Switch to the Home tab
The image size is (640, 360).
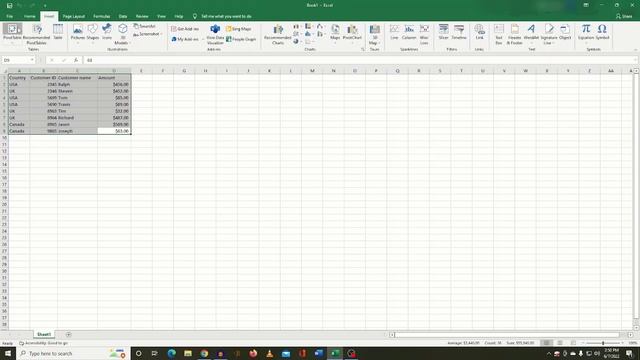click(29, 16)
